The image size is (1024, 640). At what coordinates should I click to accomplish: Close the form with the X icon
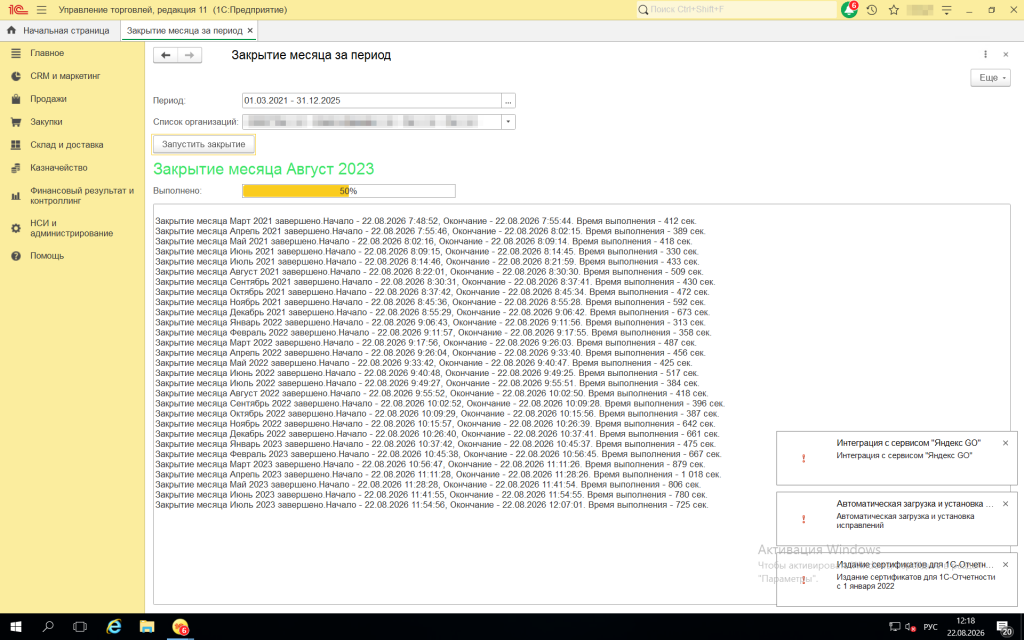click(1006, 54)
